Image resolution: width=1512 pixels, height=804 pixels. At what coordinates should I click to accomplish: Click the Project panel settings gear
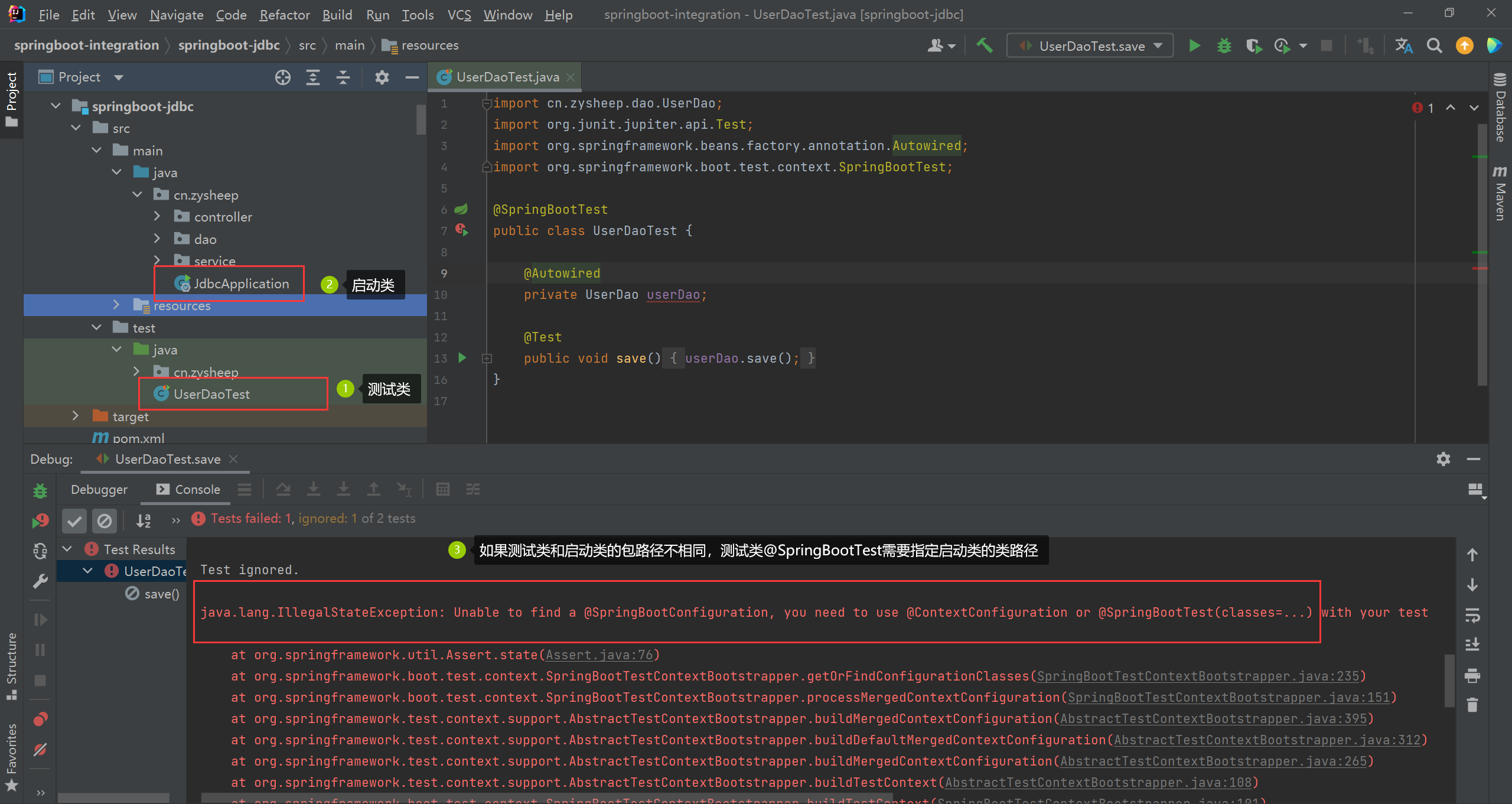coord(382,77)
